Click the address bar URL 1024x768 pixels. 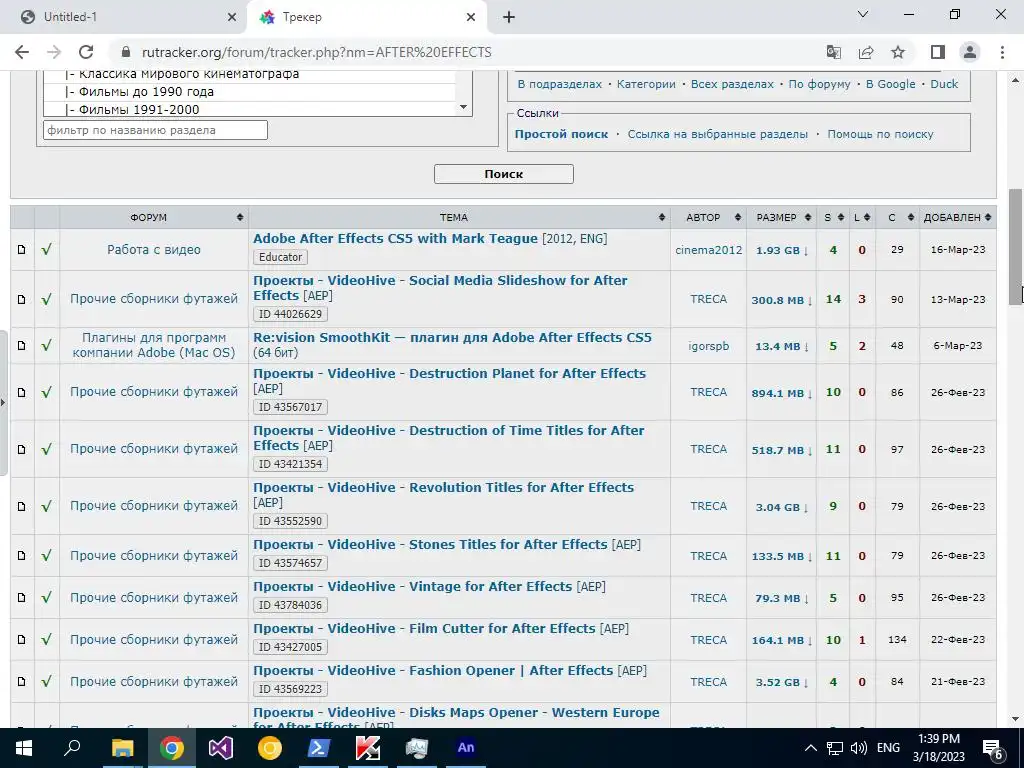317,52
